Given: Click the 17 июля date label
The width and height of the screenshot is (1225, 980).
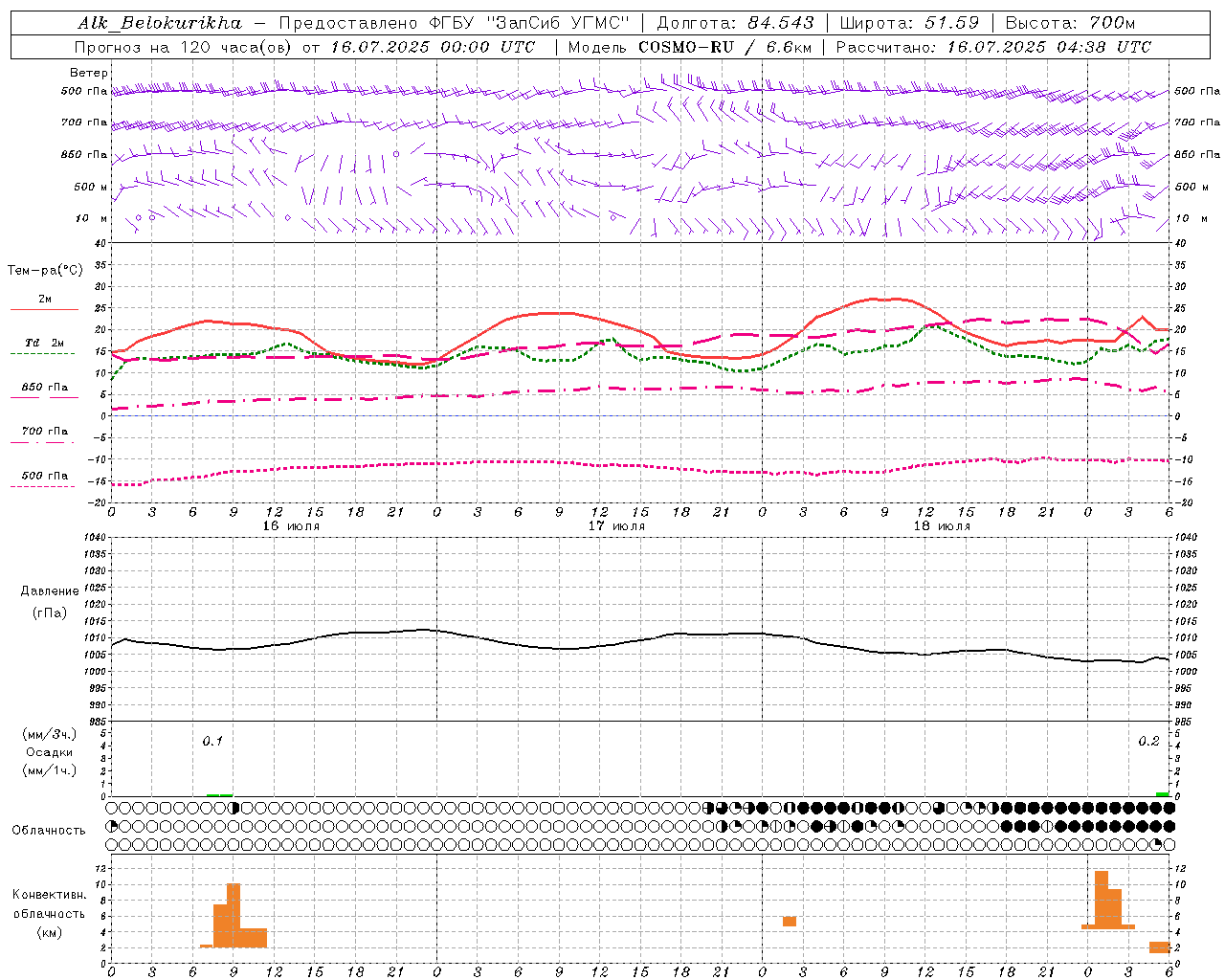Looking at the screenshot, I should [616, 526].
